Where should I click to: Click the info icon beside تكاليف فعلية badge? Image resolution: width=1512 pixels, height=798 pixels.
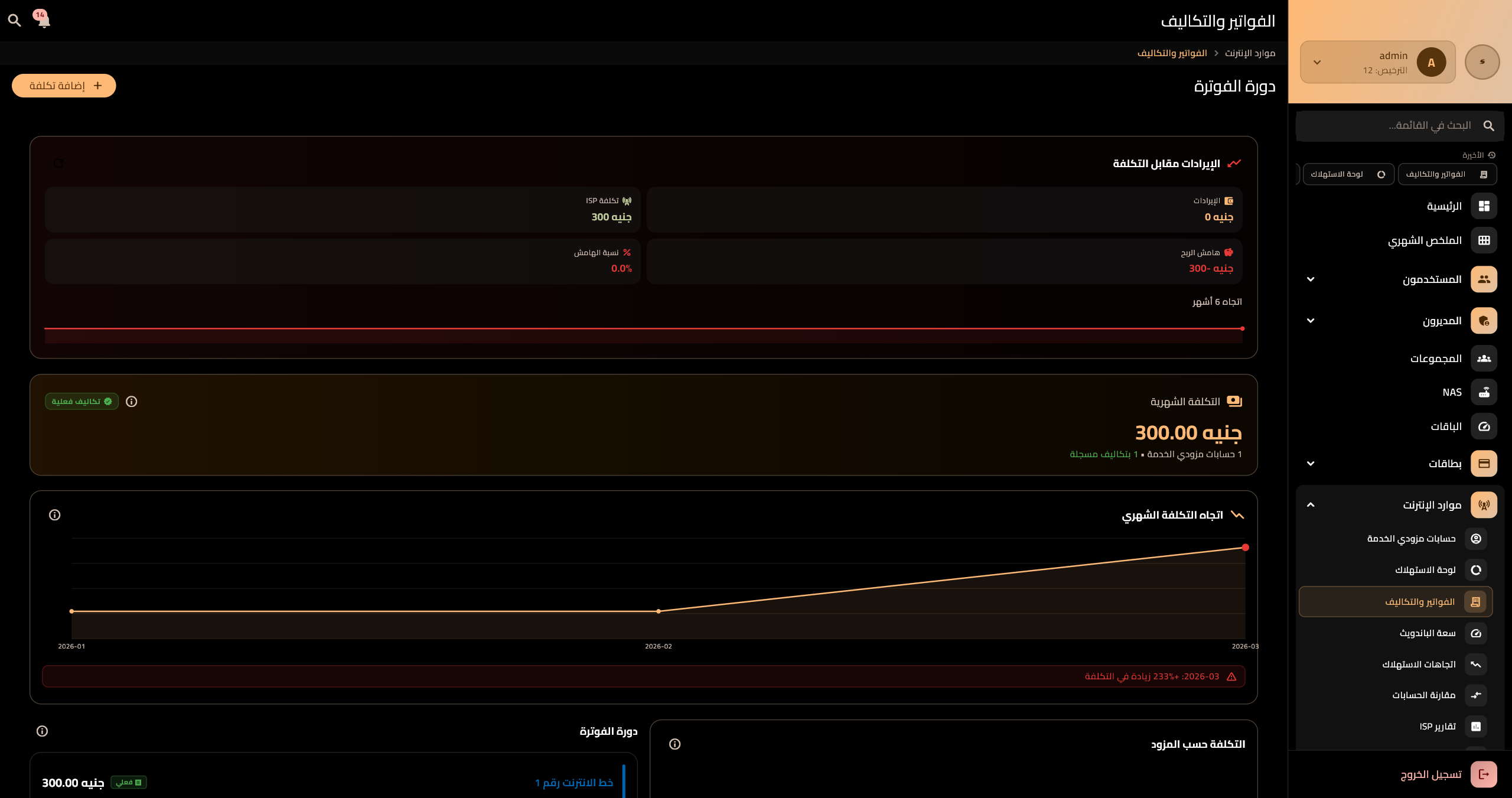click(x=132, y=402)
